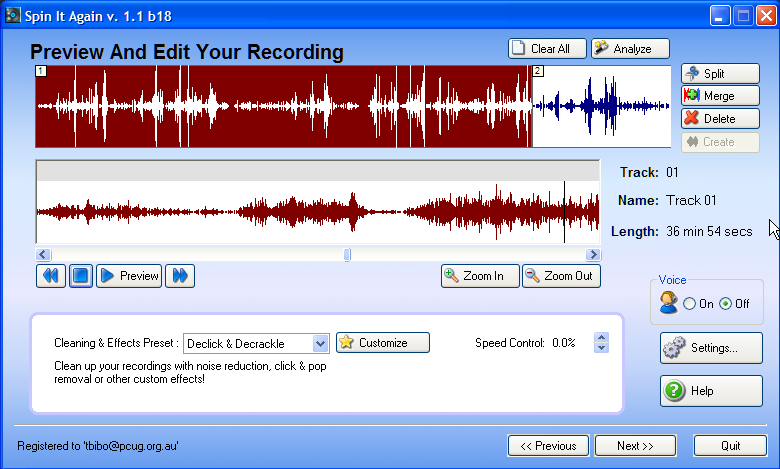Minimize the Spin It Again window
The width and height of the screenshot is (780, 469).
pos(720,16)
